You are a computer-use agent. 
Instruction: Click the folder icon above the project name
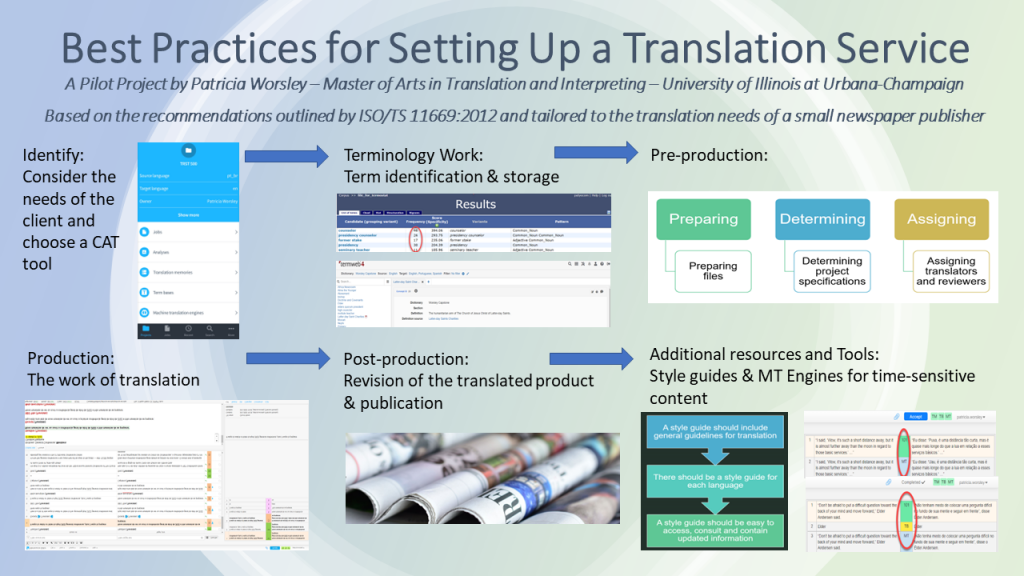click(x=188, y=150)
